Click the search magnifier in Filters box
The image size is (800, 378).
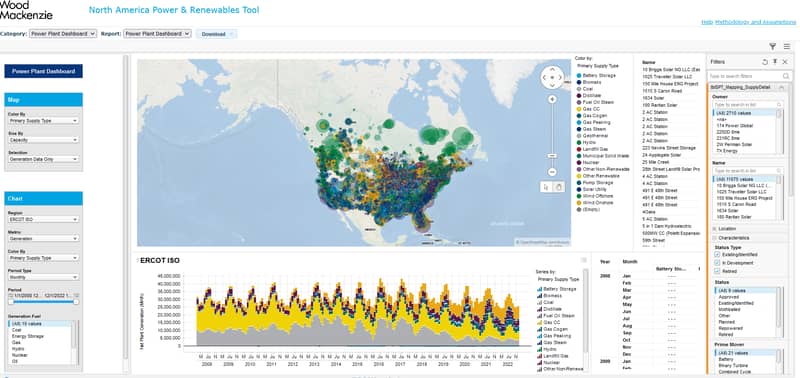[x=786, y=76]
